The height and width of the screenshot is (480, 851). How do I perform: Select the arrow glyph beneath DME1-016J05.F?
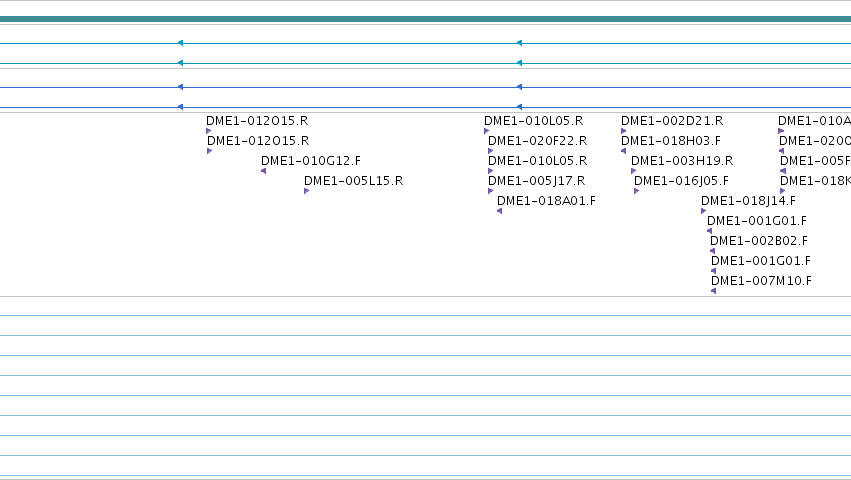click(637, 191)
